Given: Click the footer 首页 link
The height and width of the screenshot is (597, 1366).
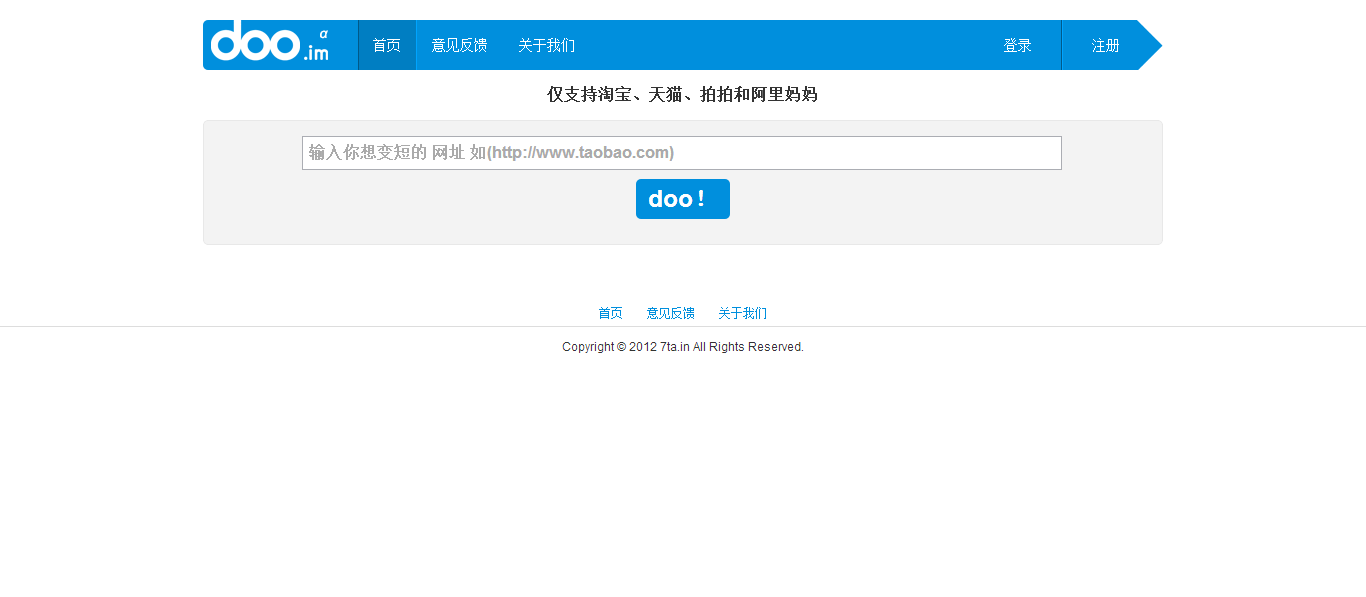Looking at the screenshot, I should 610,313.
